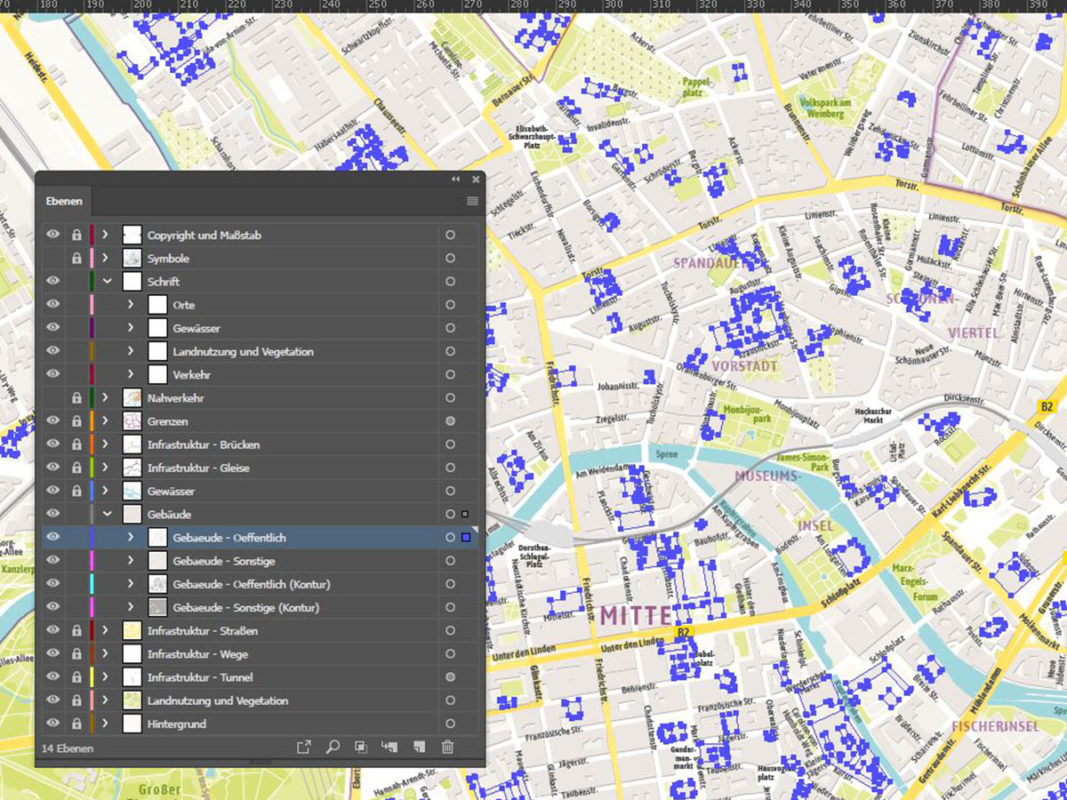Open the Ebenen panel menu icon

pos(470,201)
